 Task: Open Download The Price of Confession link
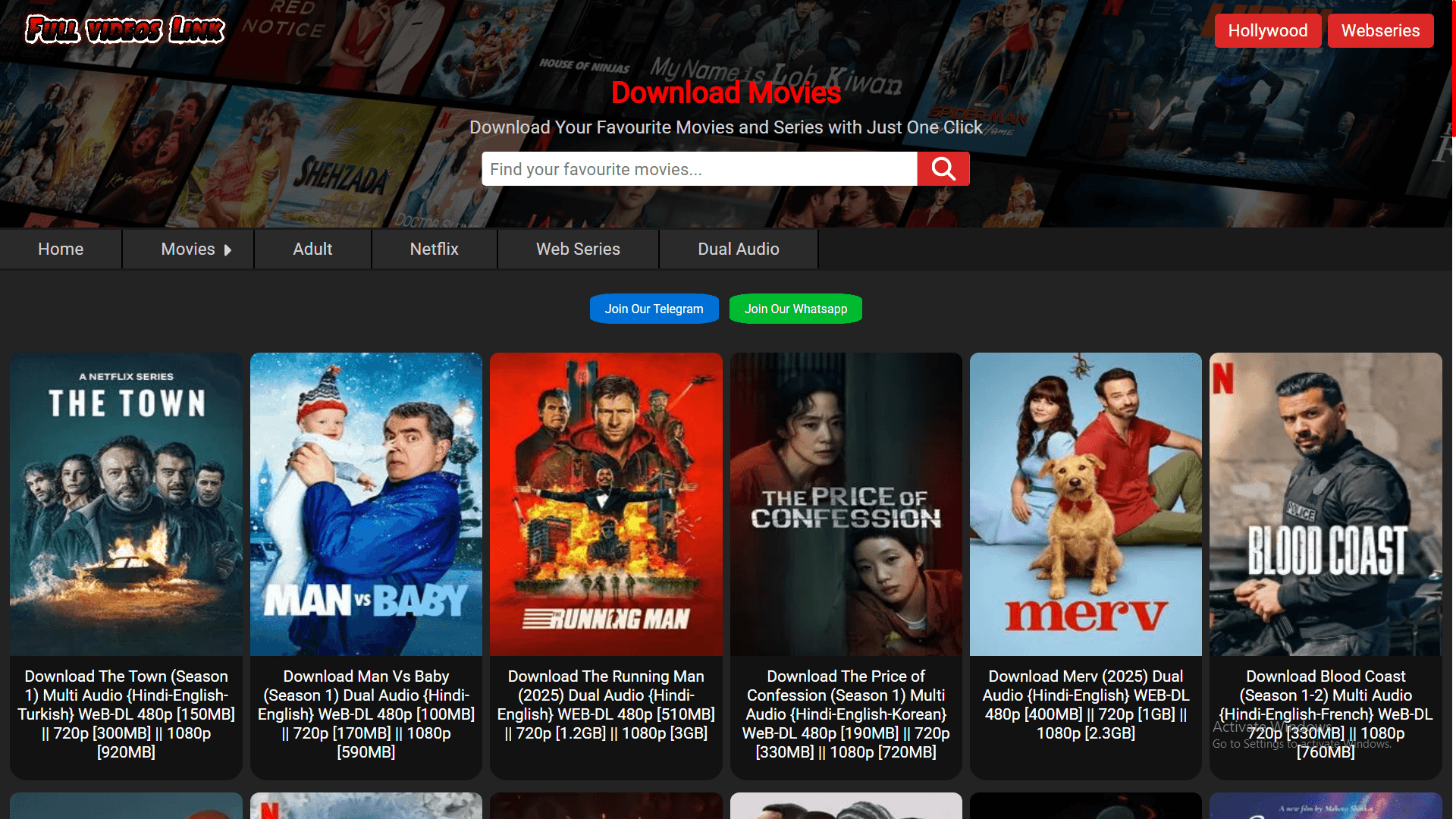[846, 714]
